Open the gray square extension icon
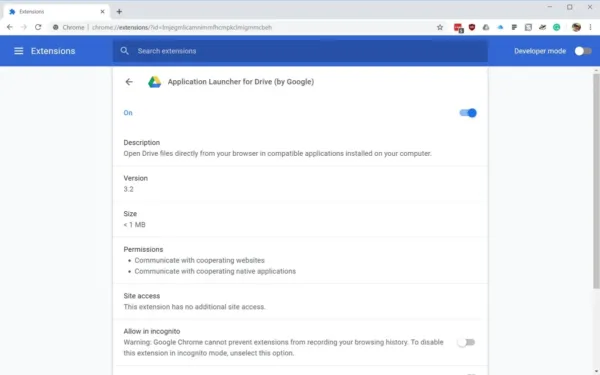Viewport: 600px width, 375px height. pyautogui.click(x=528, y=27)
